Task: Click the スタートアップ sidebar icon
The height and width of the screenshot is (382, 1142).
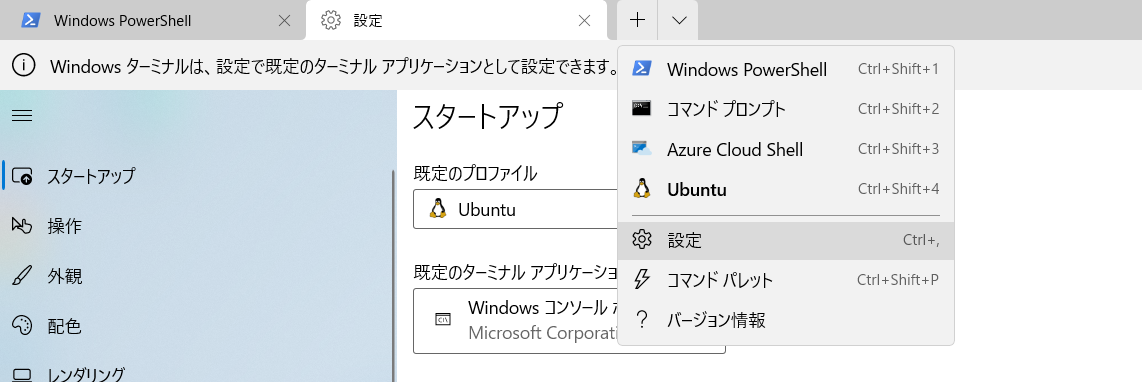Action: pyautogui.click(x=23, y=176)
